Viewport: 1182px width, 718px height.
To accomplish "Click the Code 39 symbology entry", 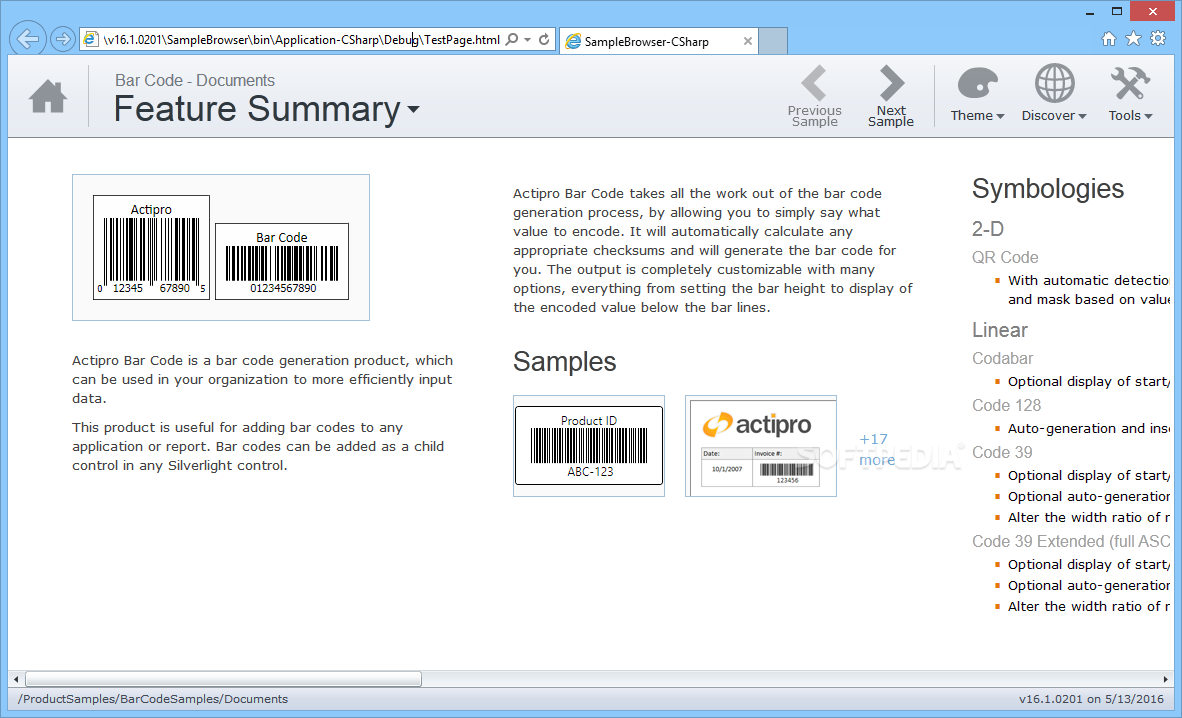I will click(1002, 452).
